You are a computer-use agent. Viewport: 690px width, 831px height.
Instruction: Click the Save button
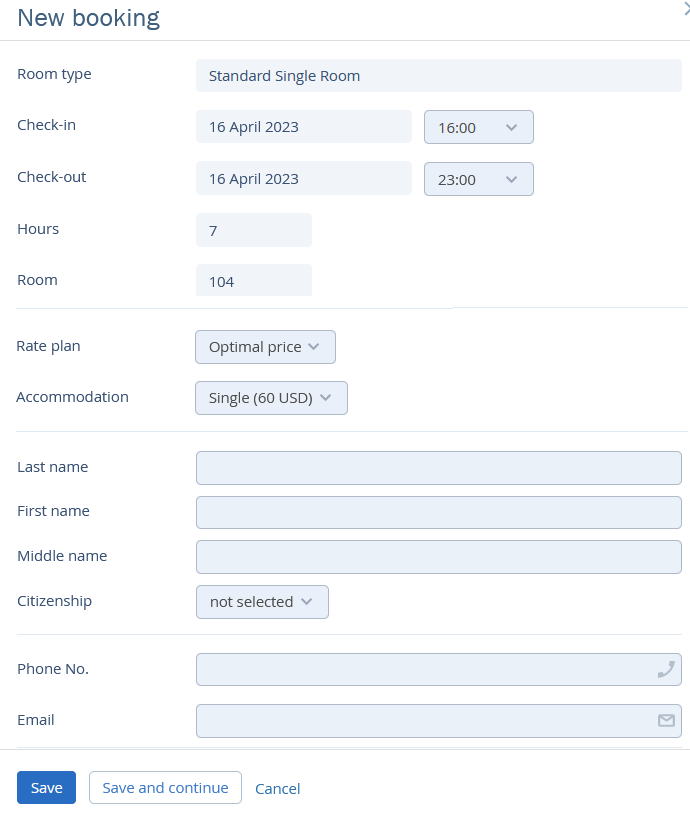click(x=47, y=788)
